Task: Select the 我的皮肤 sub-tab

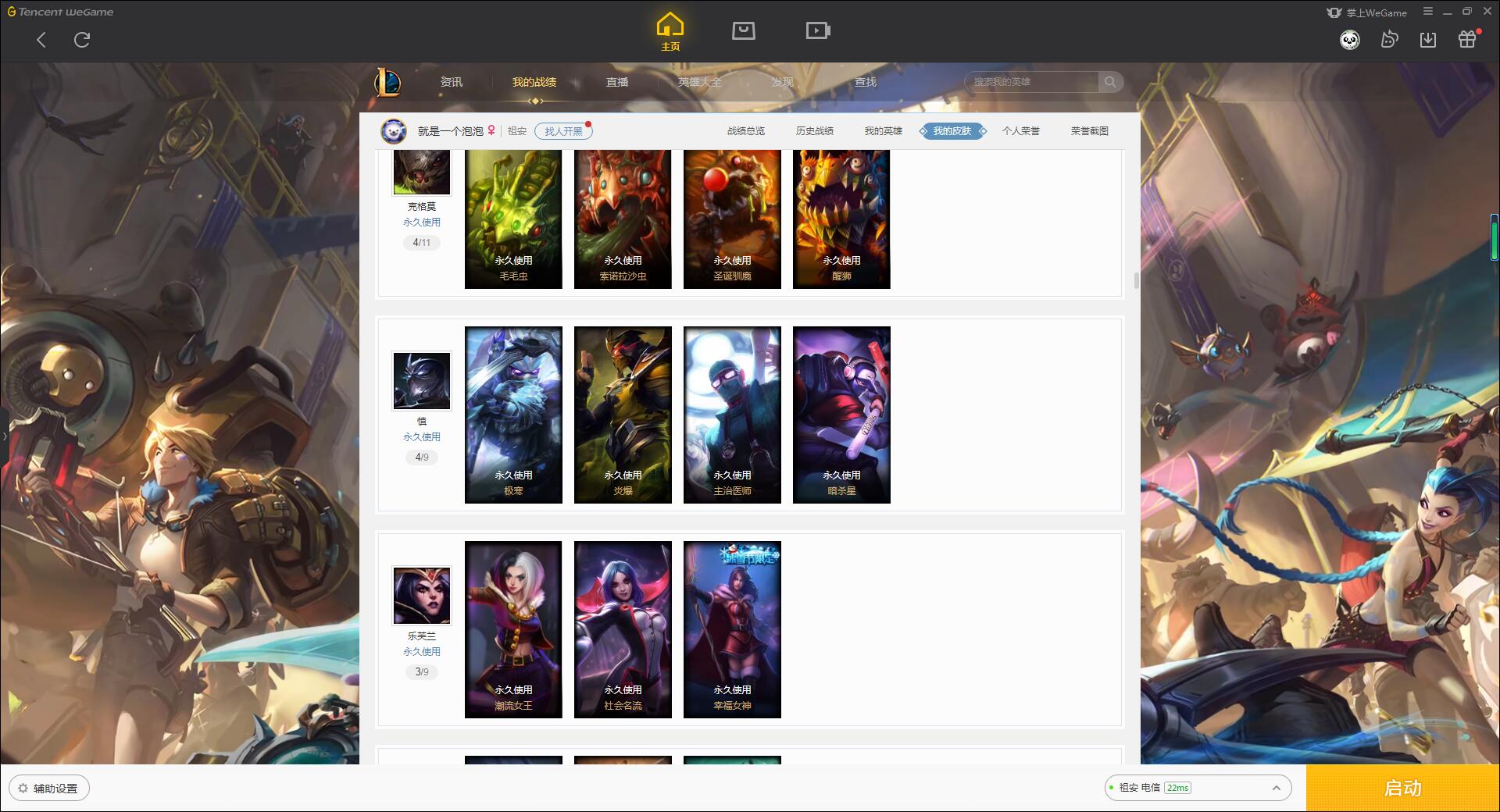Action: pos(952,131)
